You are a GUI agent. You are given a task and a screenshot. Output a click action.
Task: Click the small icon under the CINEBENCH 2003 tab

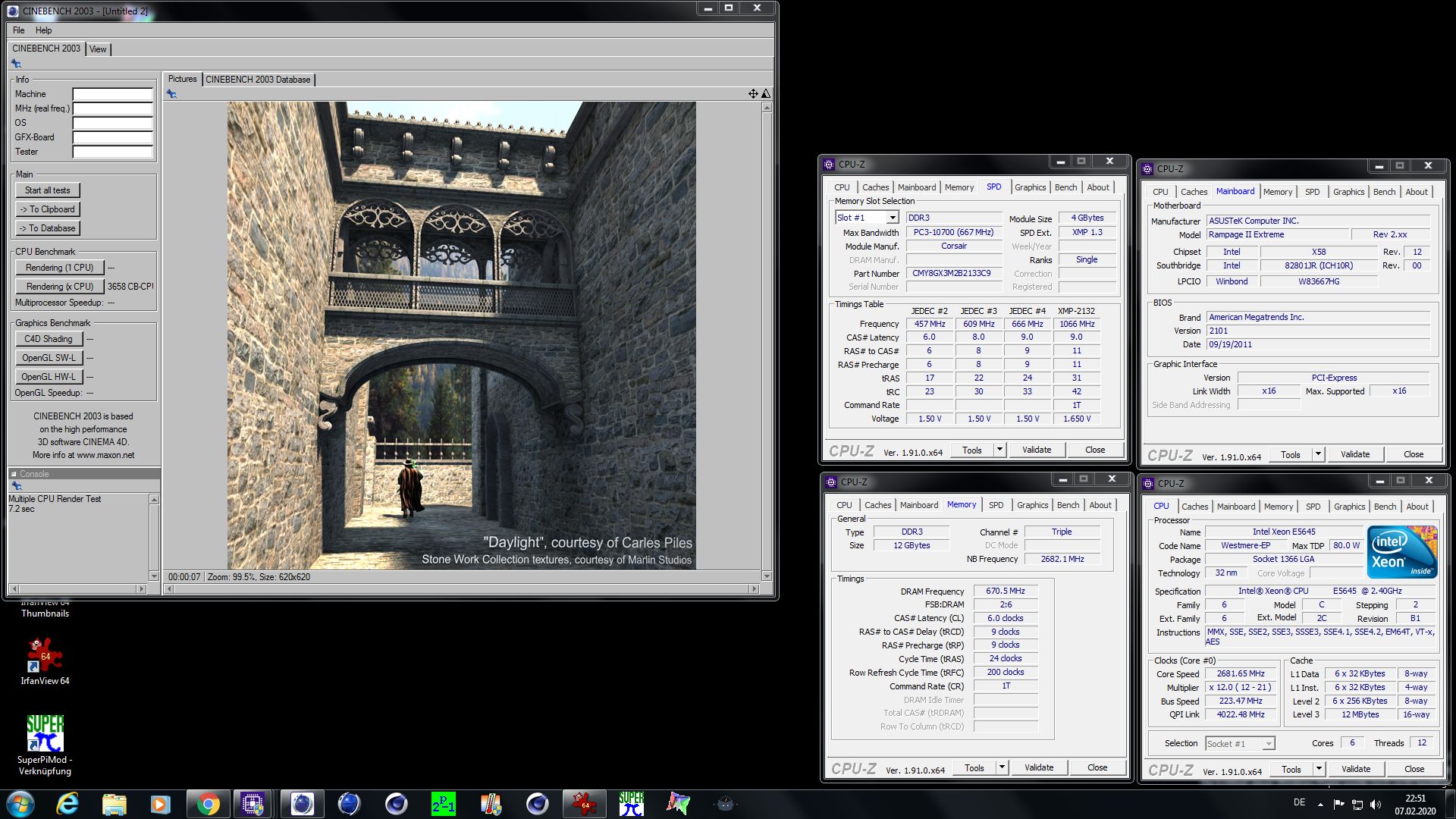click(x=16, y=64)
